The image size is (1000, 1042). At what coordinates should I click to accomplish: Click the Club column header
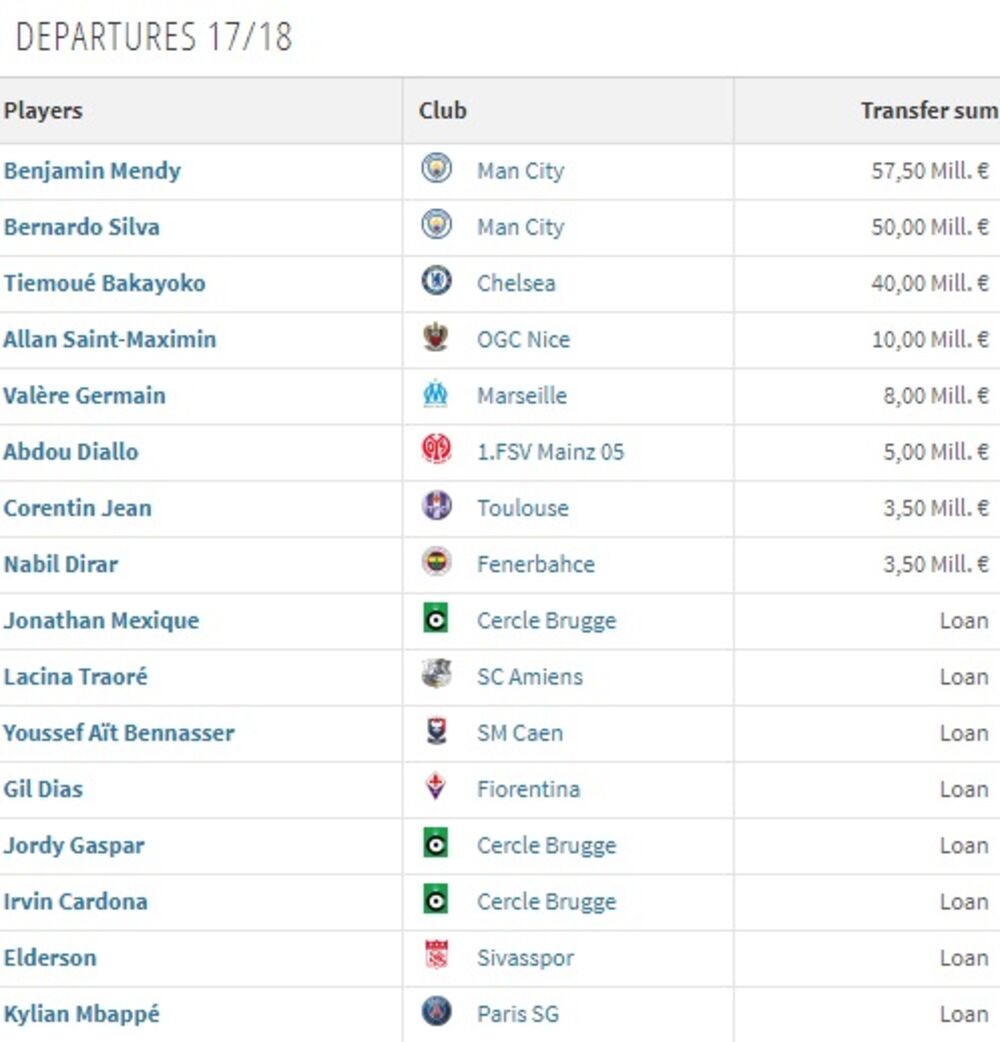point(443,110)
